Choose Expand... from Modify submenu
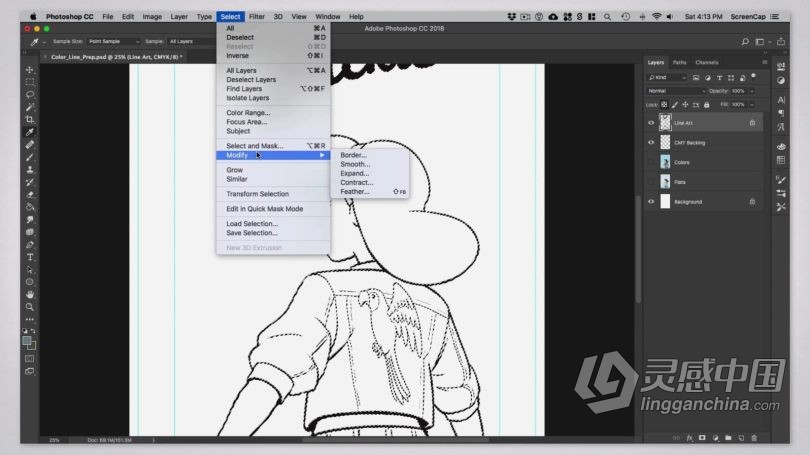Viewport: 810px width, 455px height. point(354,174)
